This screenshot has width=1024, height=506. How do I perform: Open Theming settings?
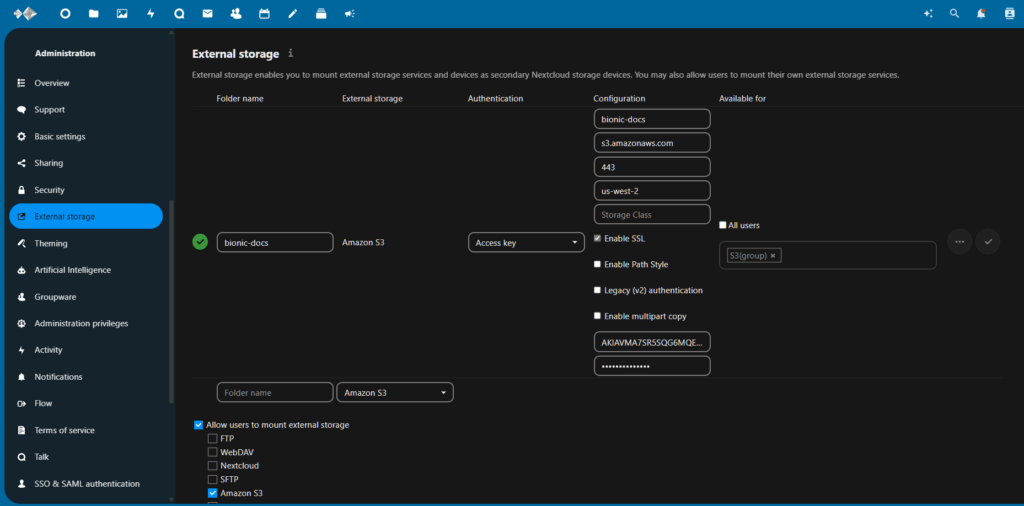86,243
